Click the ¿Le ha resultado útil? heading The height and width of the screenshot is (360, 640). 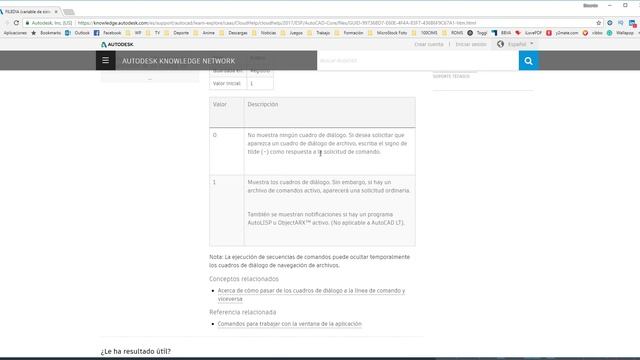point(136,351)
